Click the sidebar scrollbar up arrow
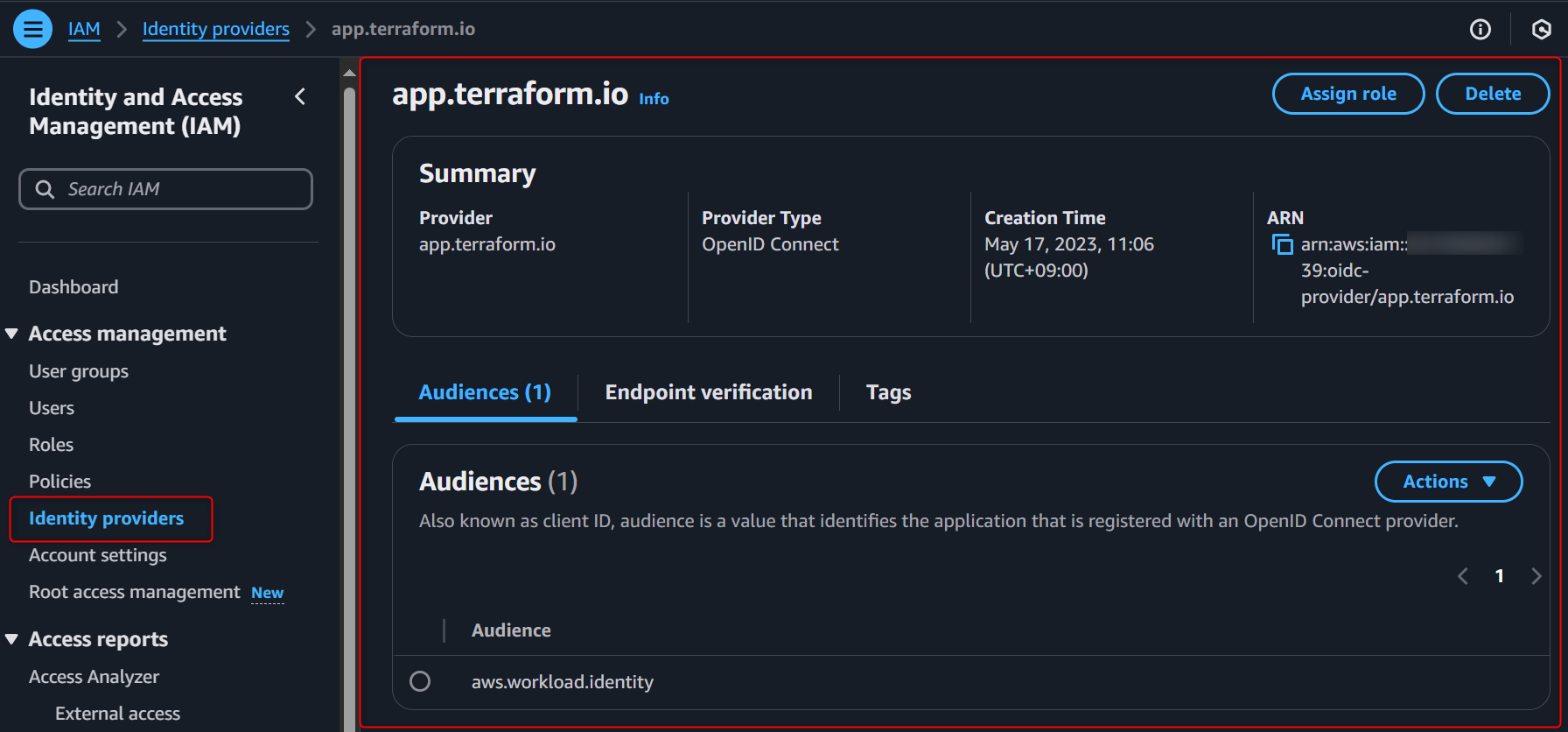 point(350,74)
